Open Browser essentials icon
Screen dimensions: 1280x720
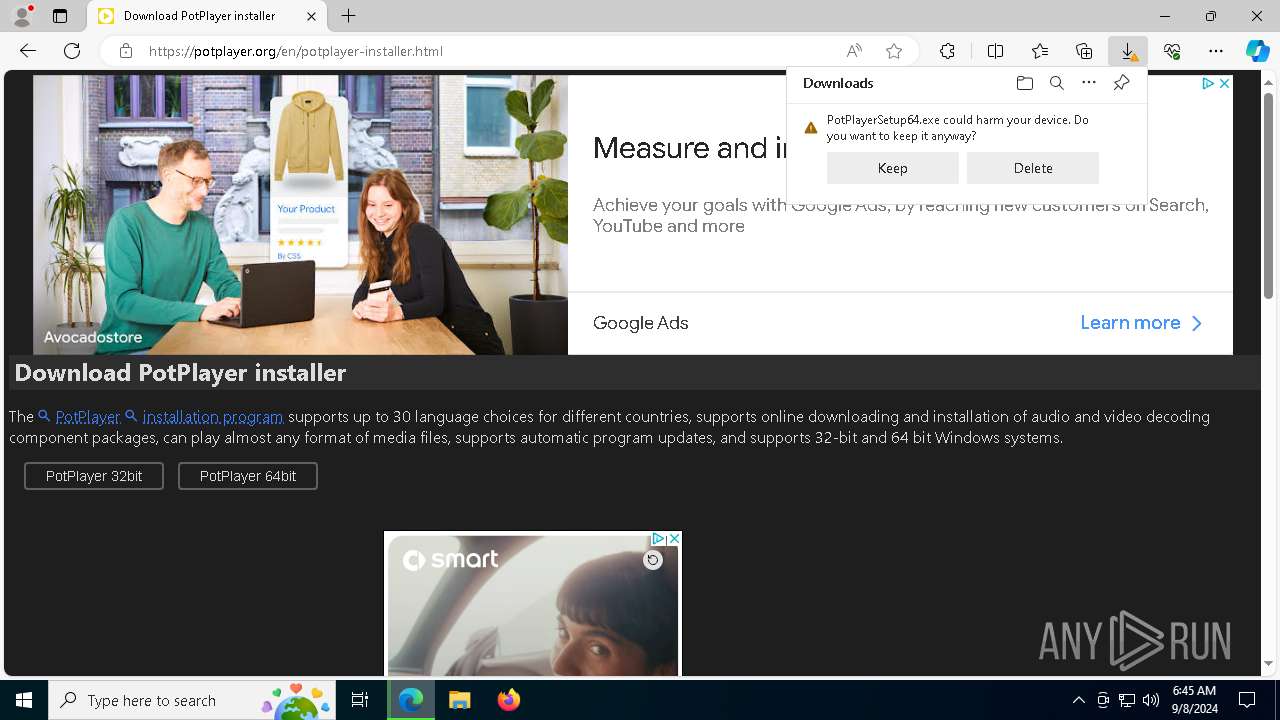tap(1172, 51)
